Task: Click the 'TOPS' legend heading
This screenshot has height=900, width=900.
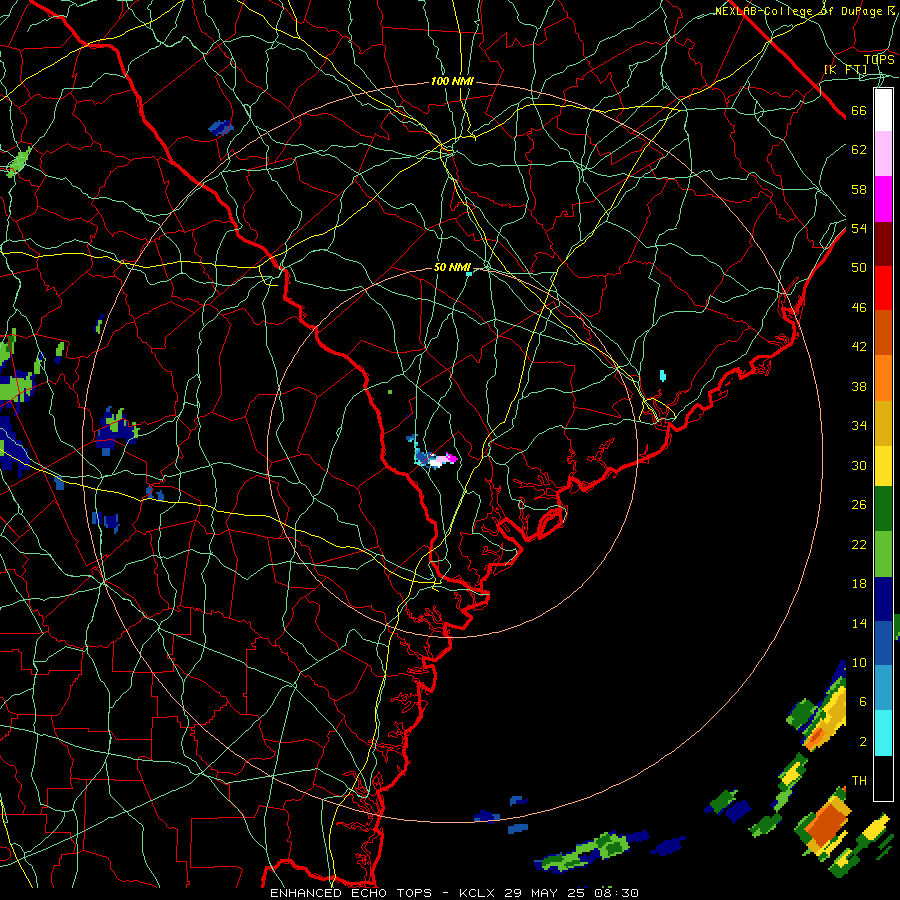Action: tap(879, 60)
